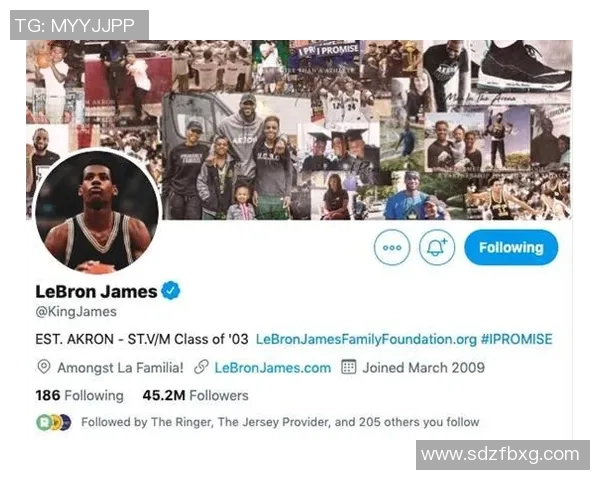Click the LeBron James display name
The height and width of the screenshot is (480, 600).
pyautogui.click(x=96, y=292)
